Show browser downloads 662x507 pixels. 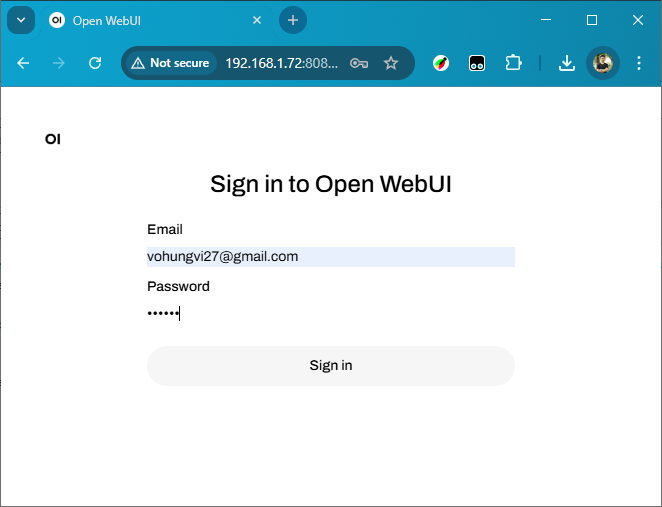point(567,63)
